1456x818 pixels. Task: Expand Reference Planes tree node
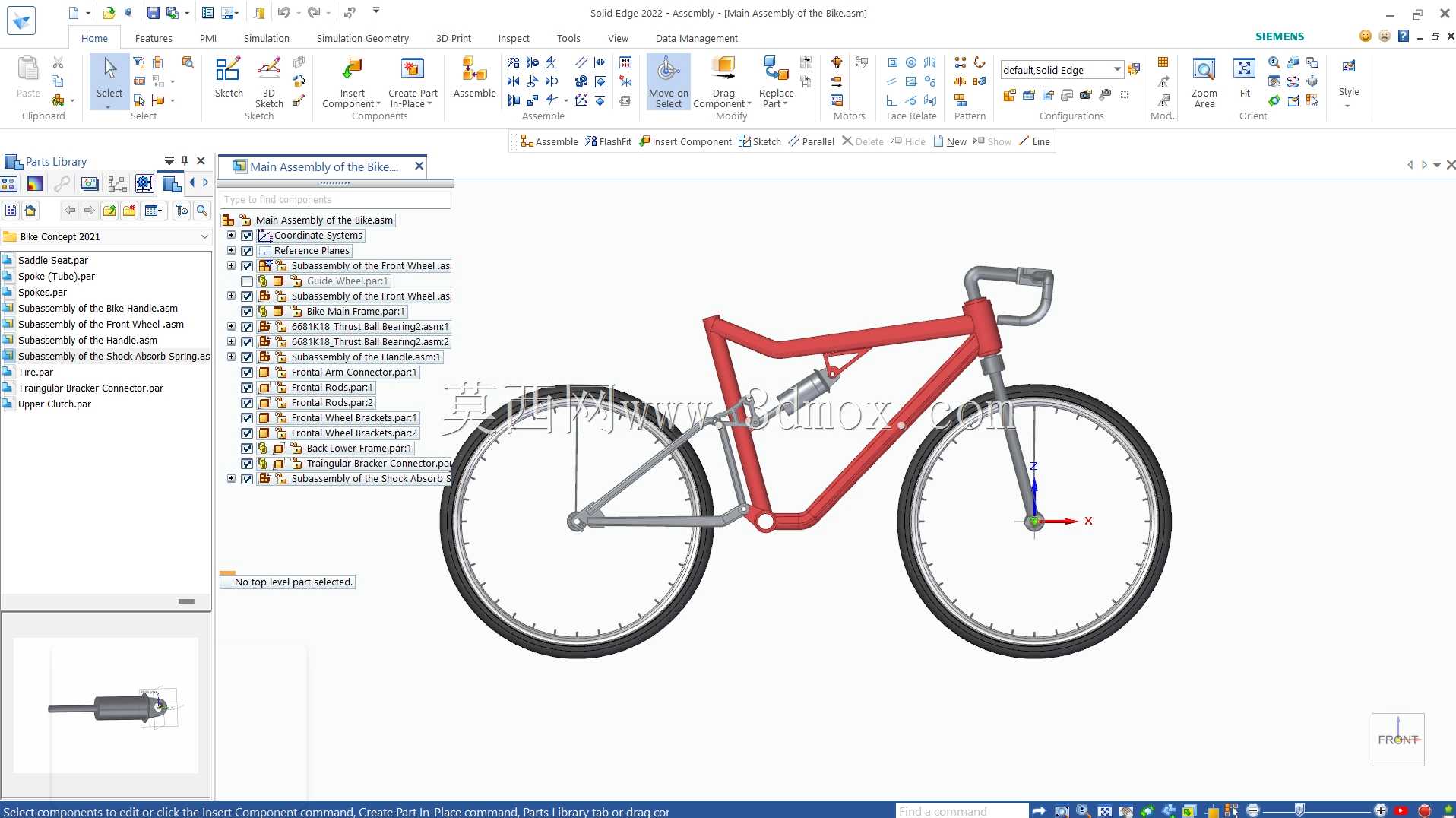[x=231, y=251]
